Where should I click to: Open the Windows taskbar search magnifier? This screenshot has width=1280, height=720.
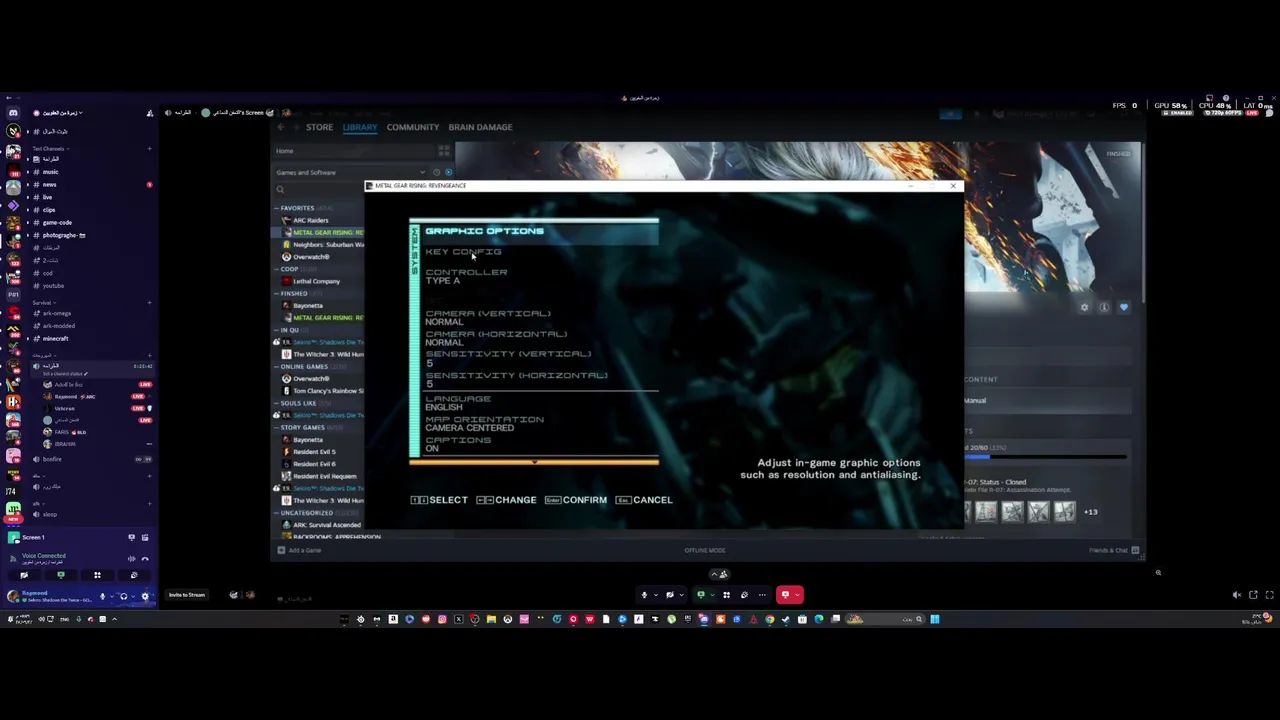point(919,619)
